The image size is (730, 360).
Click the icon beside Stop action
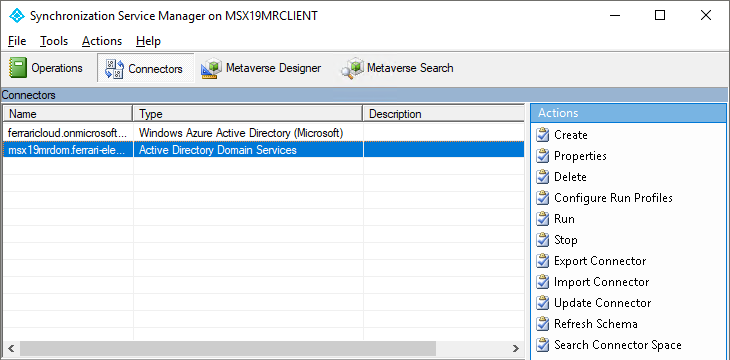click(x=543, y=240)
